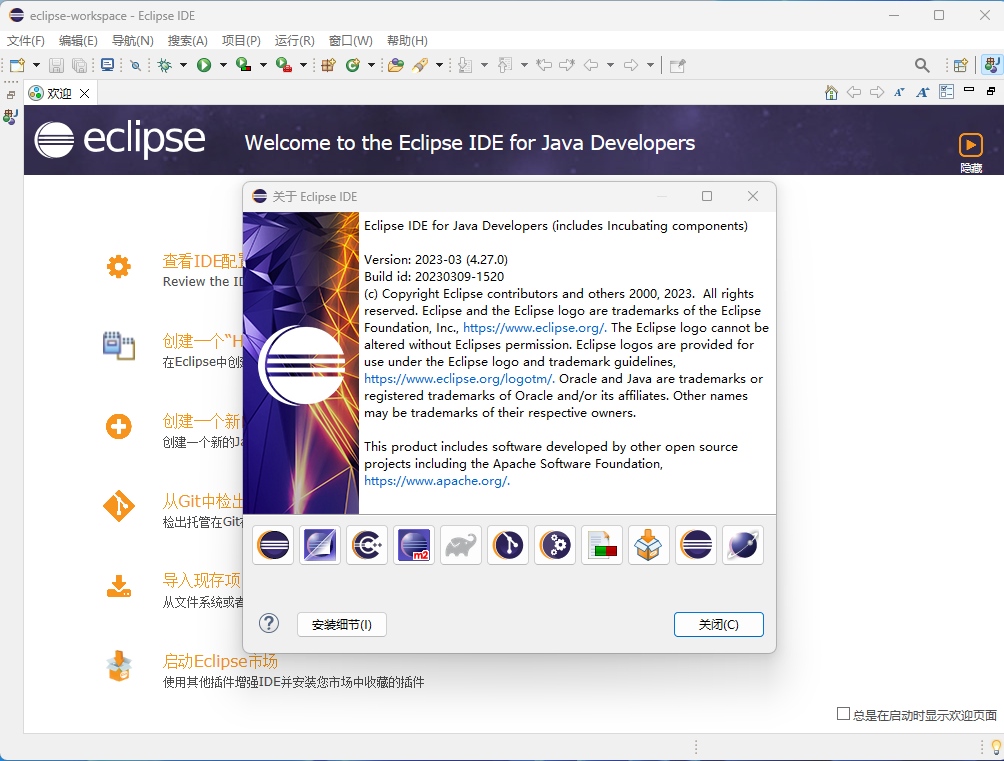Click the Welcome page Home icon

point(831,92)
